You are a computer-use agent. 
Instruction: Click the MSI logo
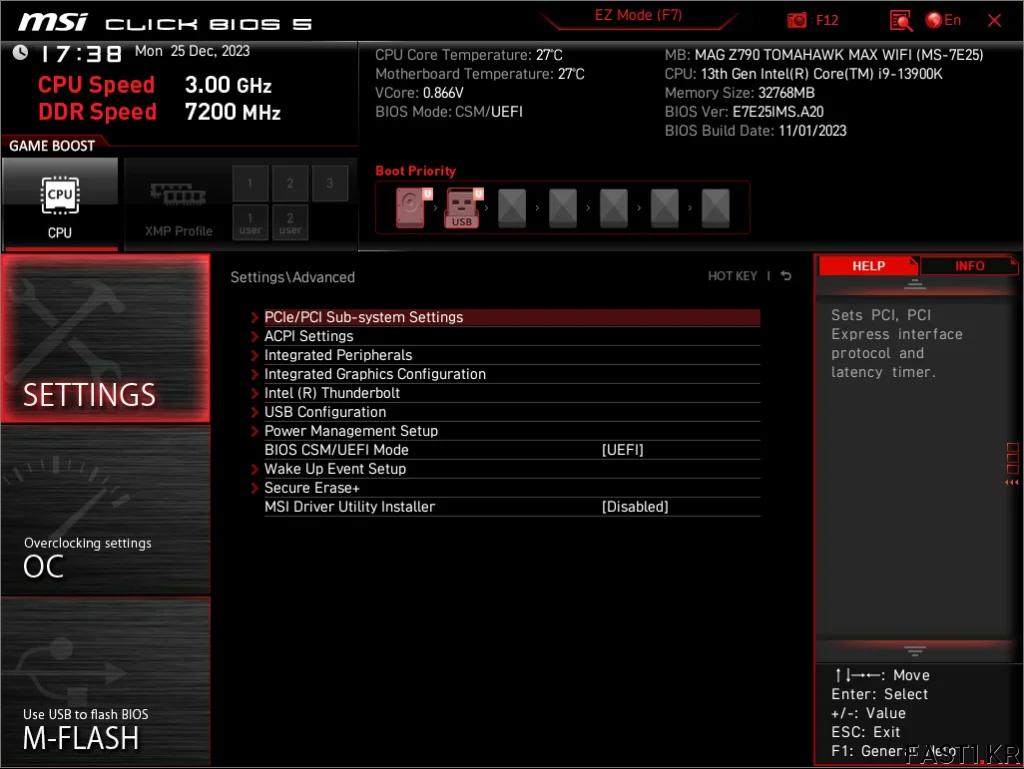52,22
